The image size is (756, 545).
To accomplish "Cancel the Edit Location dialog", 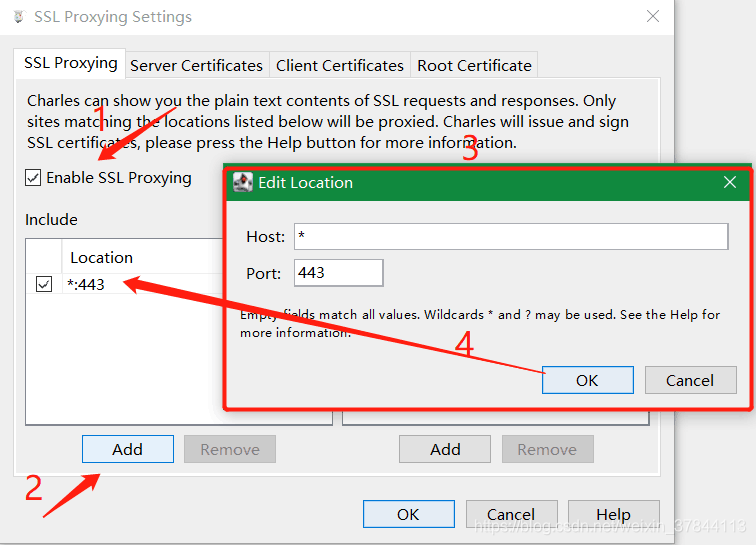I will click(x=690, y=380).
